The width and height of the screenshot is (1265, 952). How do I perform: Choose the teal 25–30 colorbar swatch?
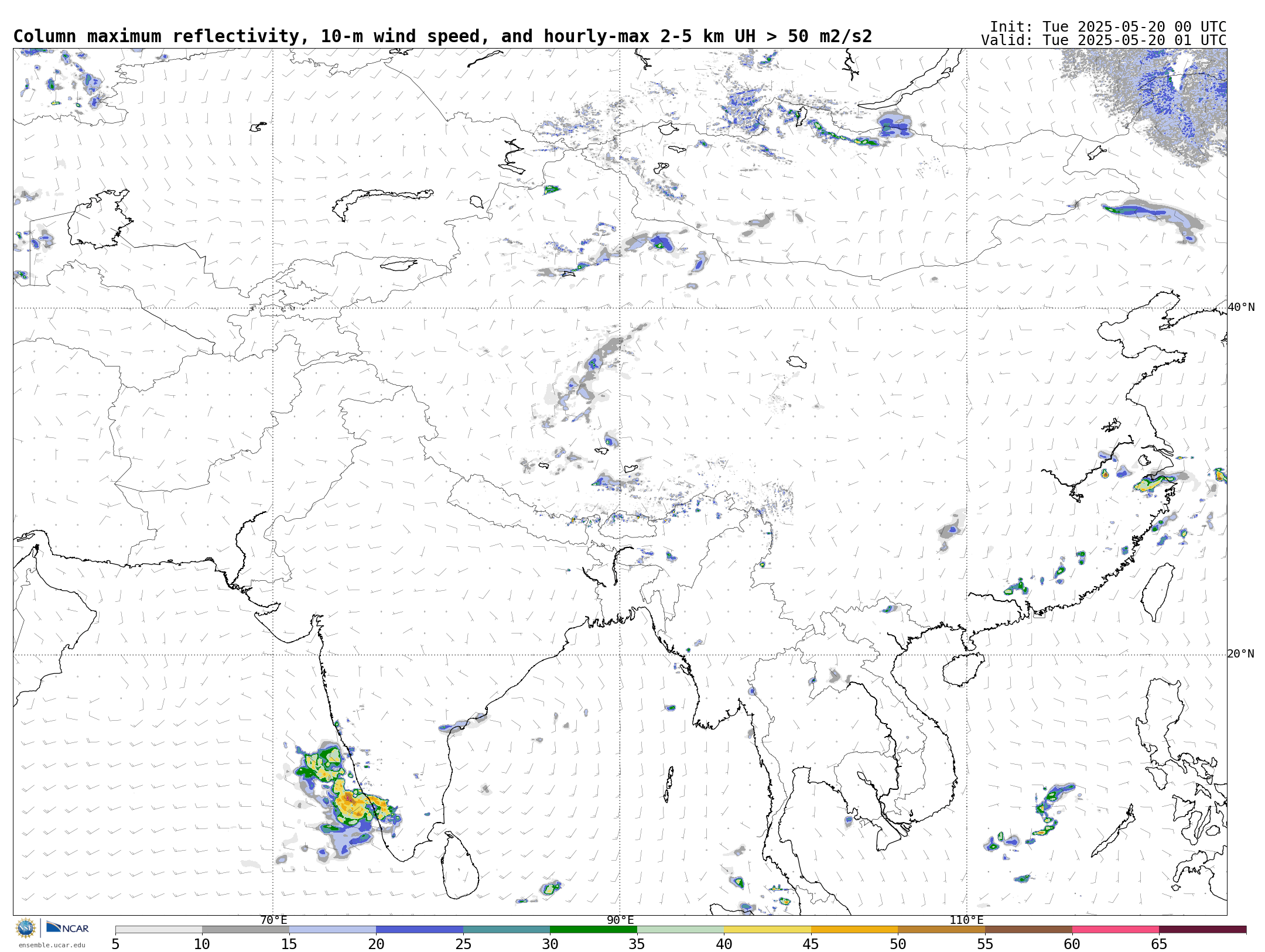pyautogui.click(x=507, y=930)
